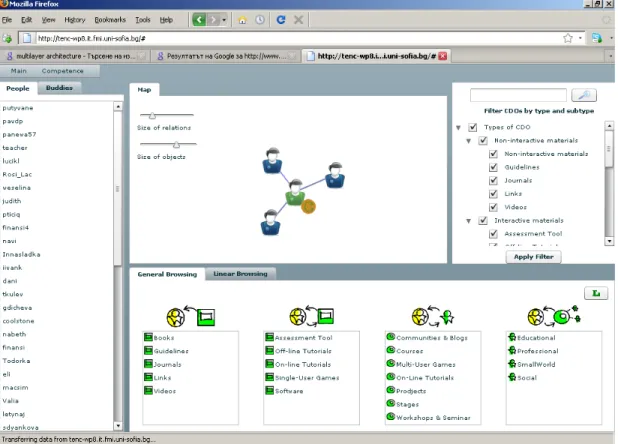618x444 pixels.
Task: Click the magnifier search button in filter panel
Action: [x=584, y=95]
